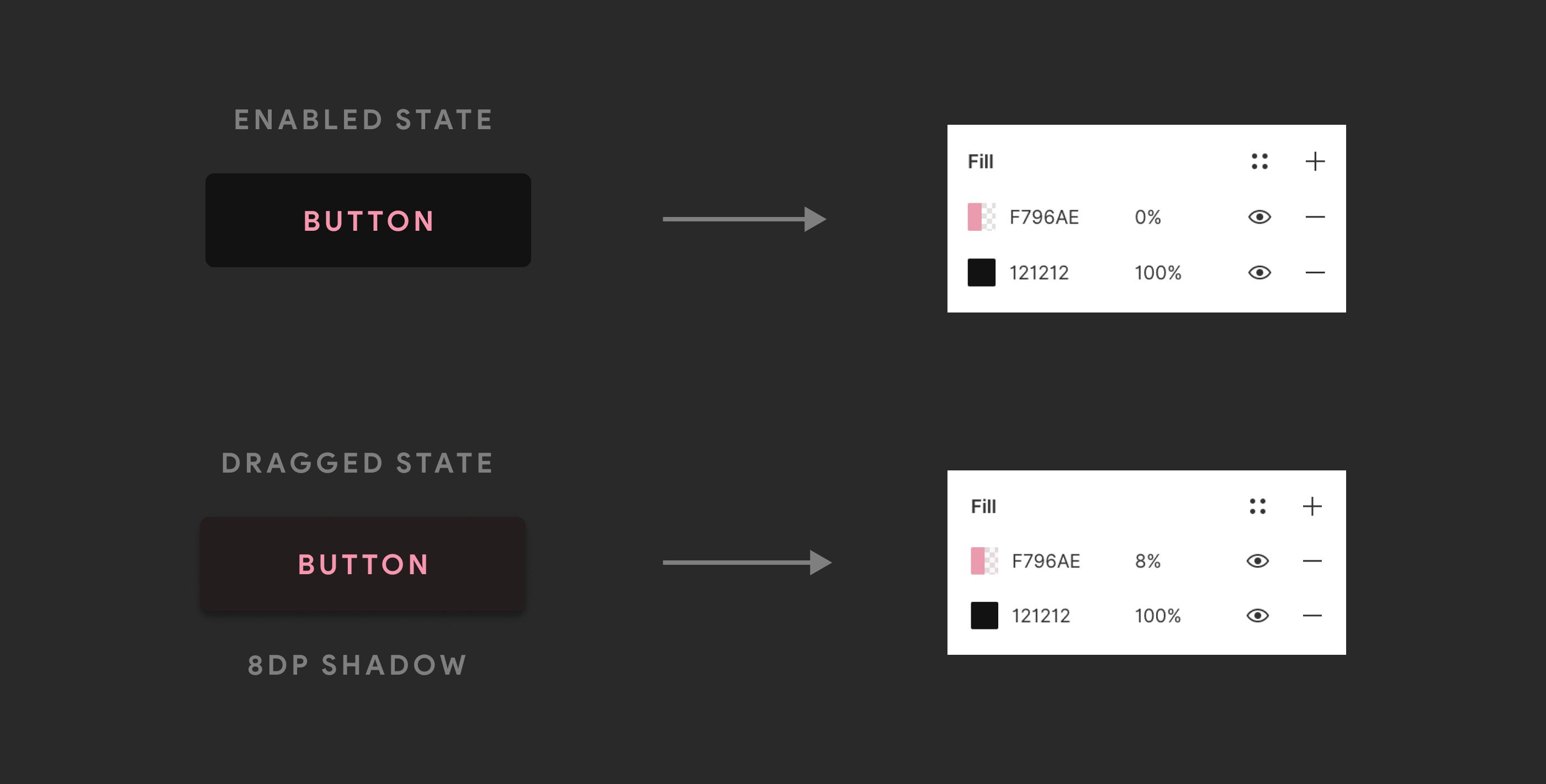
Task: Edit the 0% opacity value field
Action: click(x=1147, y=218)
